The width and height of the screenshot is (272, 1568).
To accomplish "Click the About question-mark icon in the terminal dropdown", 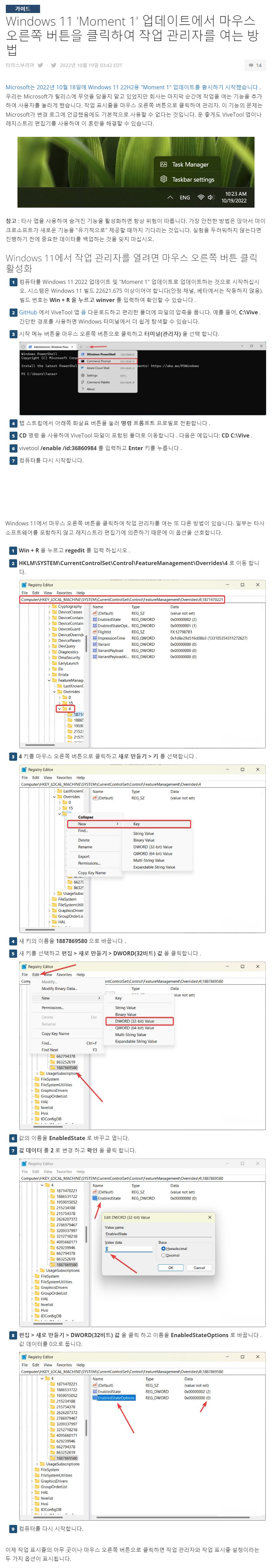I will click(82, 389).
